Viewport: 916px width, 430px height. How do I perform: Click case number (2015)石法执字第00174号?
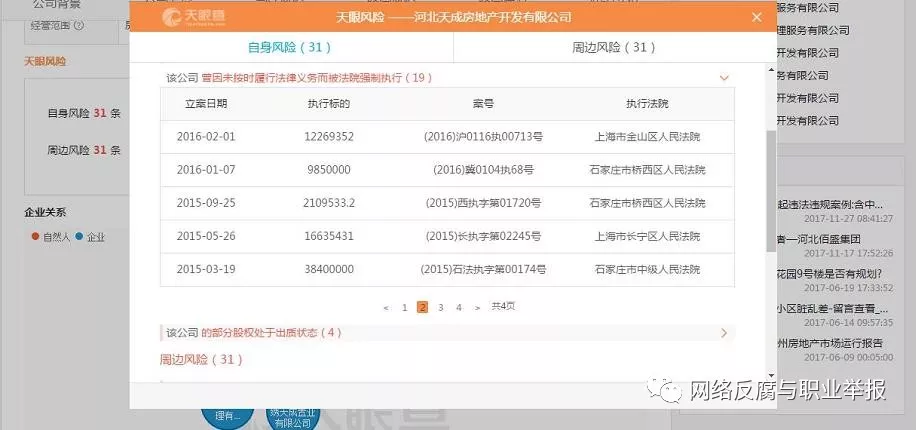[483, 269]
